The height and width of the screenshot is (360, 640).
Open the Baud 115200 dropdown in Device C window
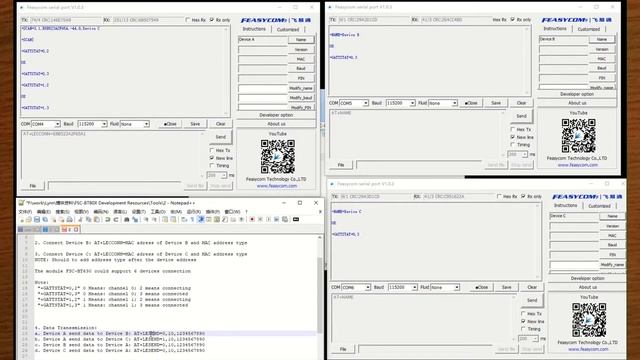(415, 287)
